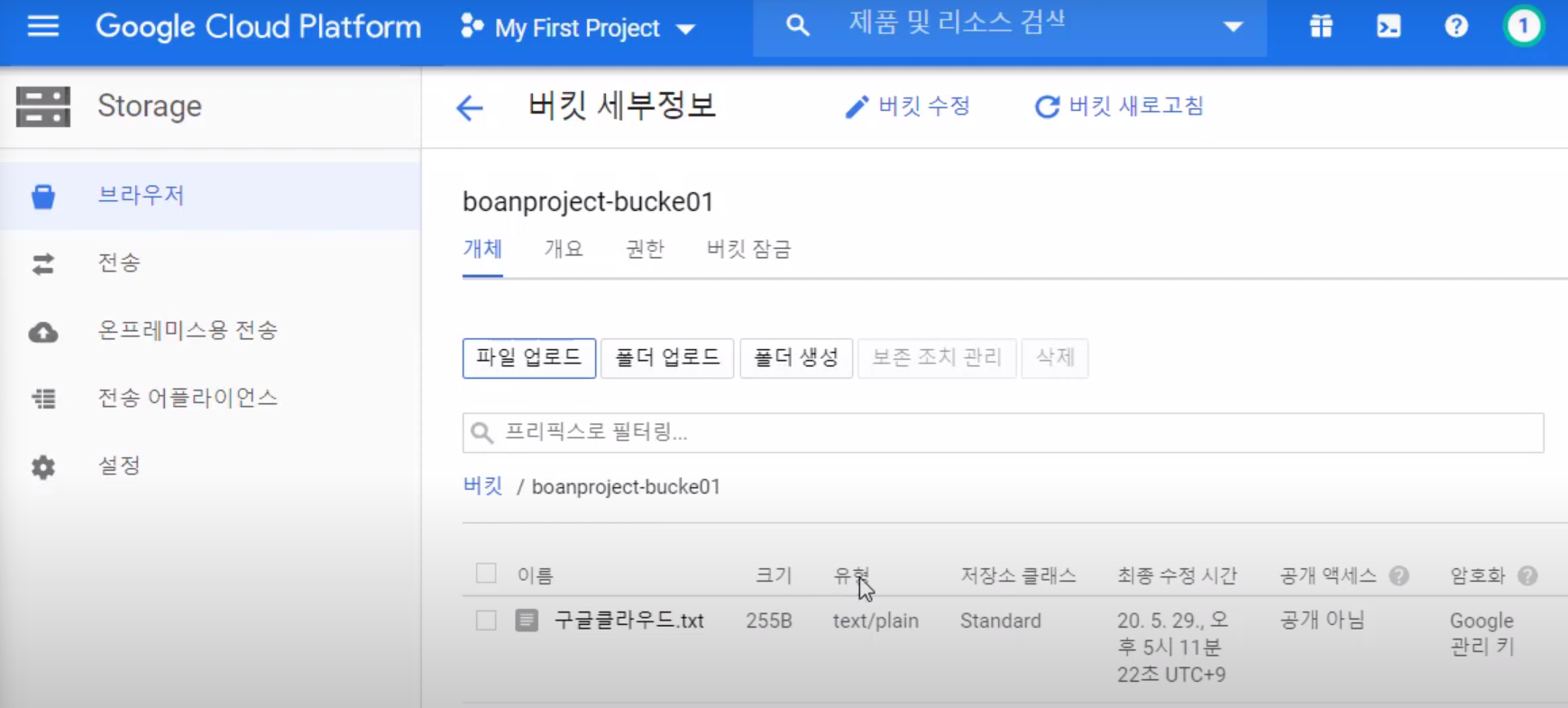The image size is (1568, 708).
Task: Click the circular refresh icon of 버킷 새로고침
Action: point(1047,107)
